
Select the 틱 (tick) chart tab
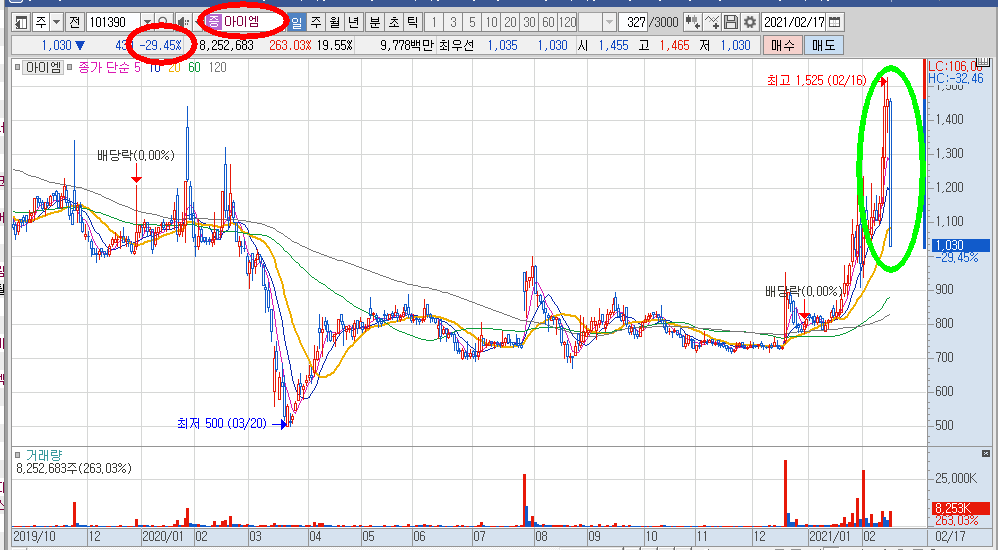click(x=412, y=21)
